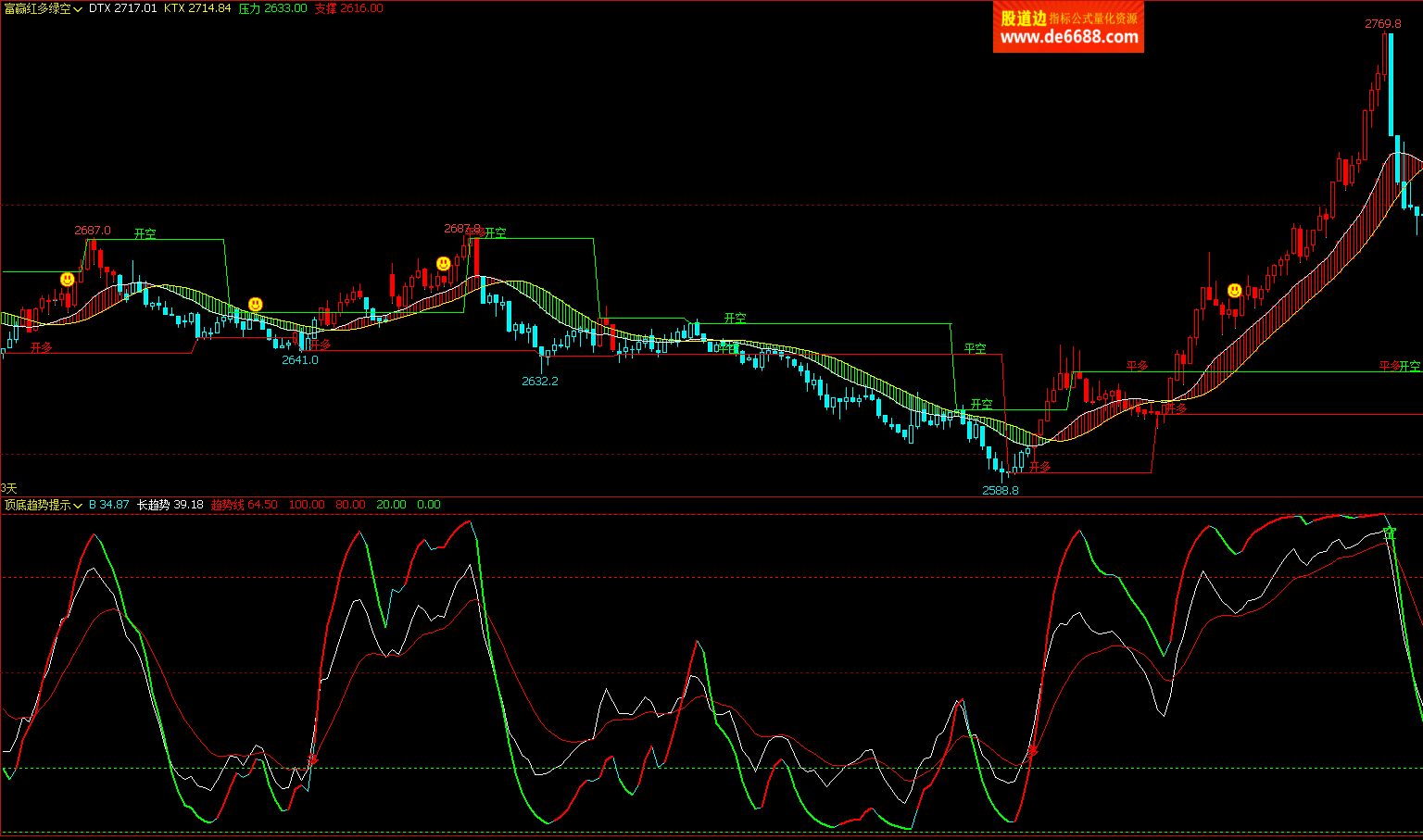Open the 富赢红多绿空 indicator dropdown
The image size is (1423, 840).
tap(43, 8)
